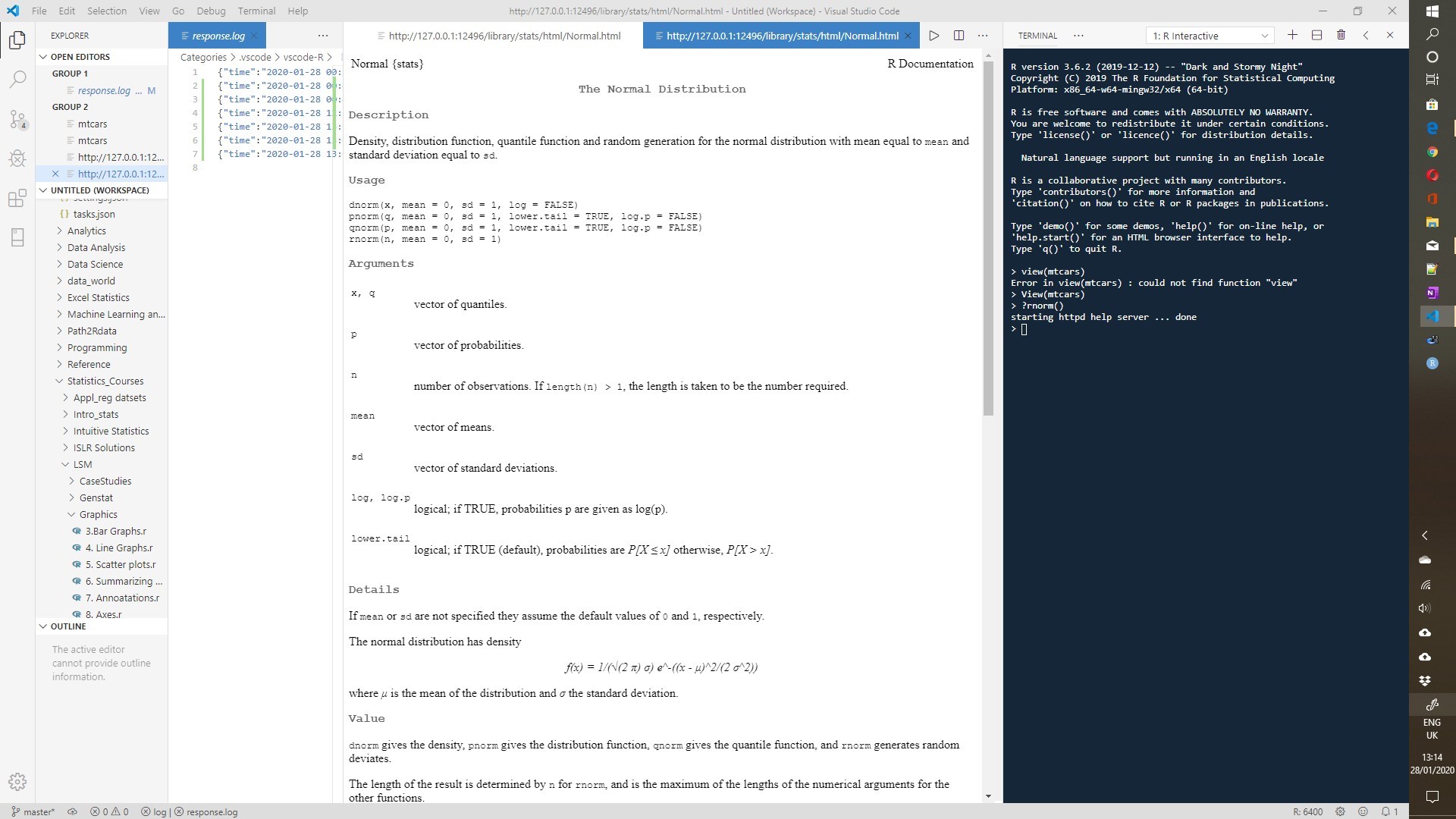Click the errors and warnings counter in status bar
1456x819 pixels.
tap(111, 811)
